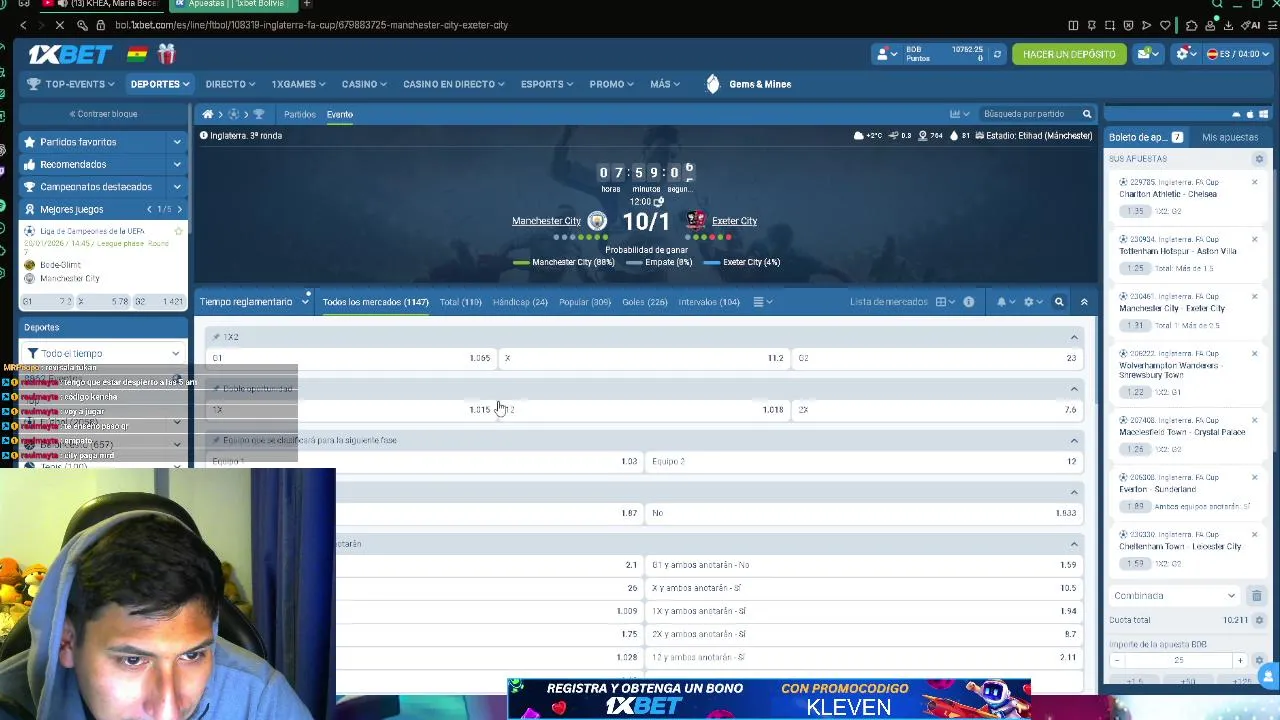Screen dimensions: 1280x720
Task: Refresh the account balance
Action: [x=996, y=54]
